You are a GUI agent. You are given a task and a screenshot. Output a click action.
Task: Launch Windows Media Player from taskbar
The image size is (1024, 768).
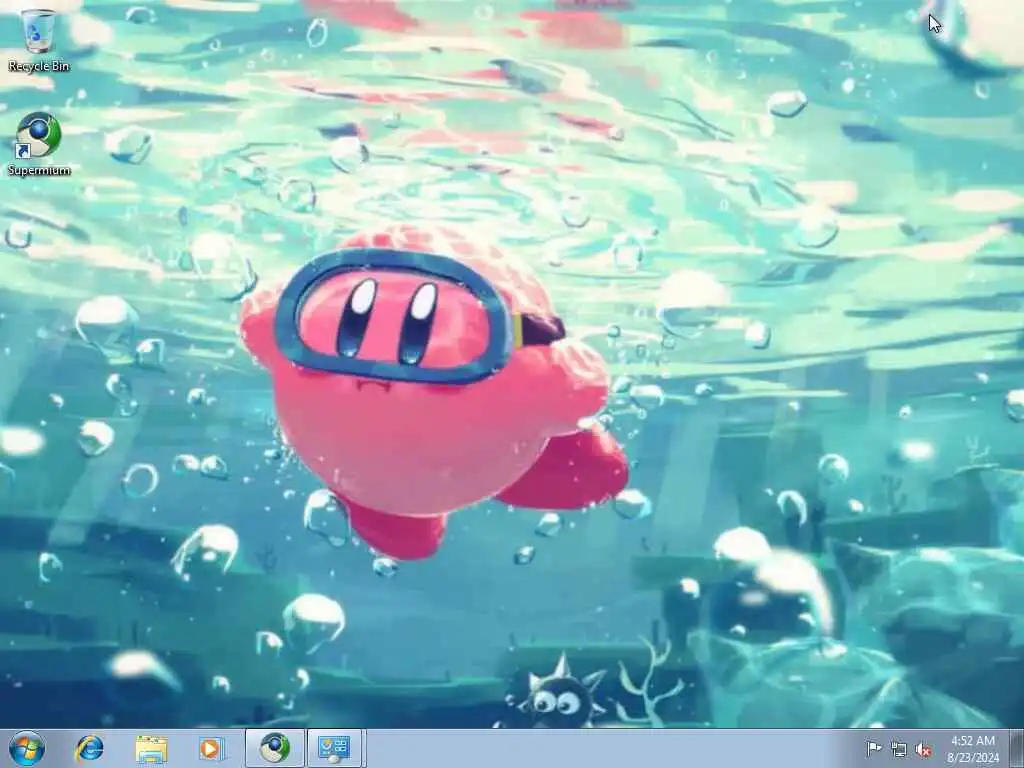[x=212, y=748]
